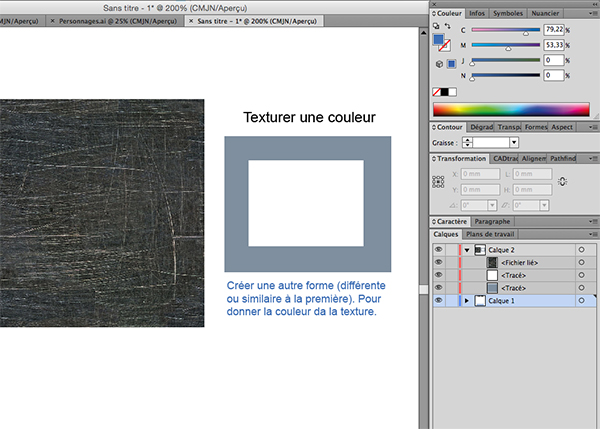Image resolution: width=600 pixels, height=429 pixels.
Task: Expand the Calque 1 layer
Action: tap(467, 300)
